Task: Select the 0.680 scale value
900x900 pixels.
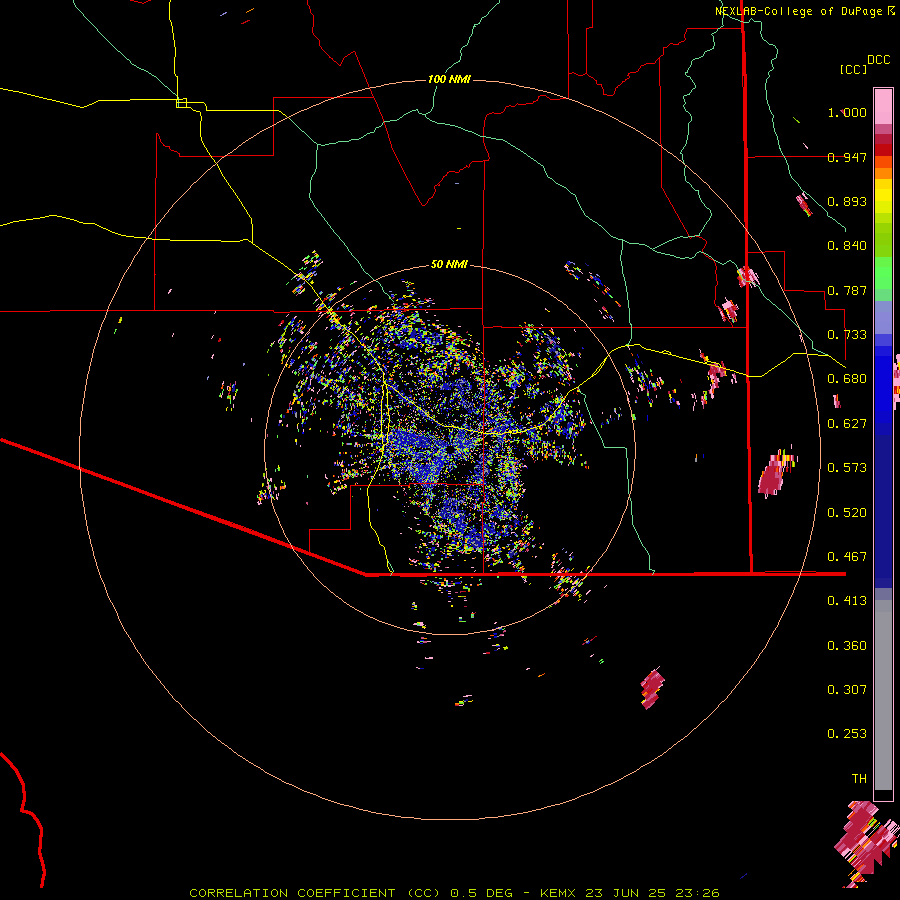Action: click(x=847, y=379)
